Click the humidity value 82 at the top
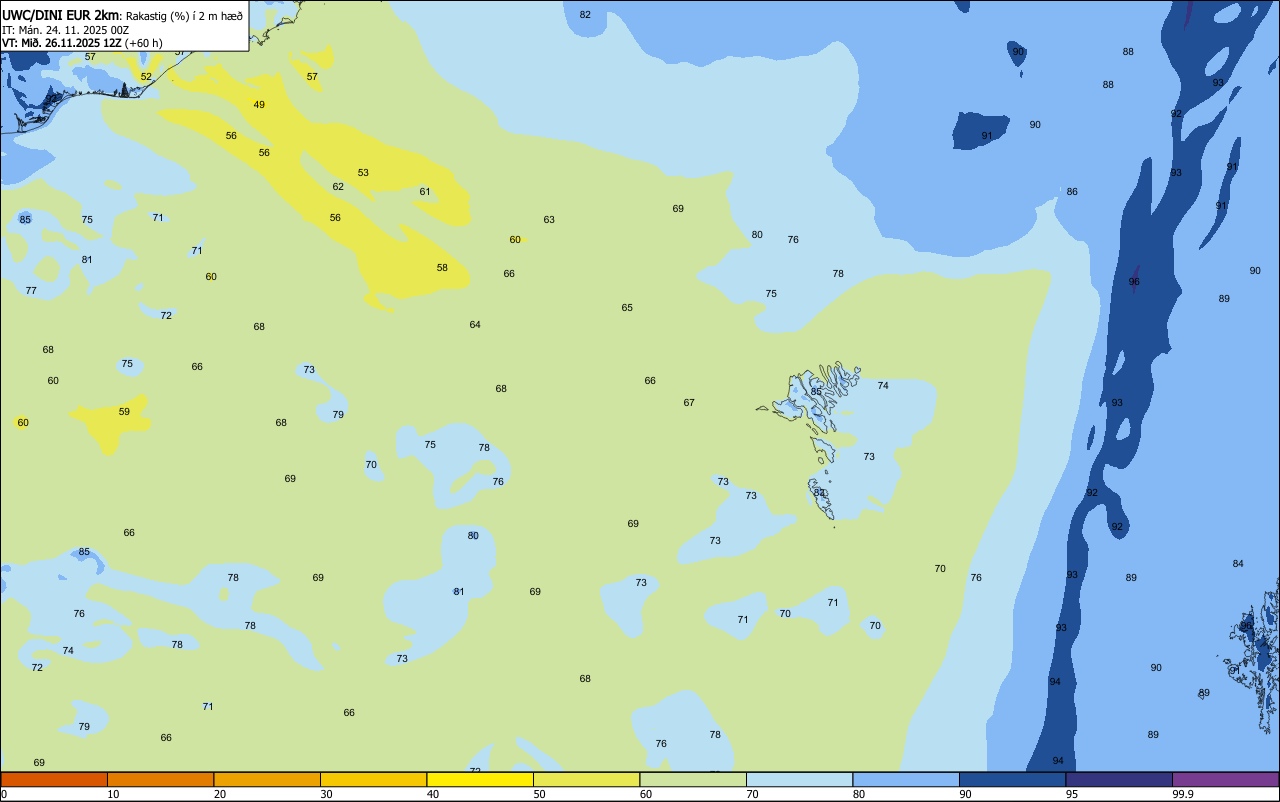 pos(585,15)
